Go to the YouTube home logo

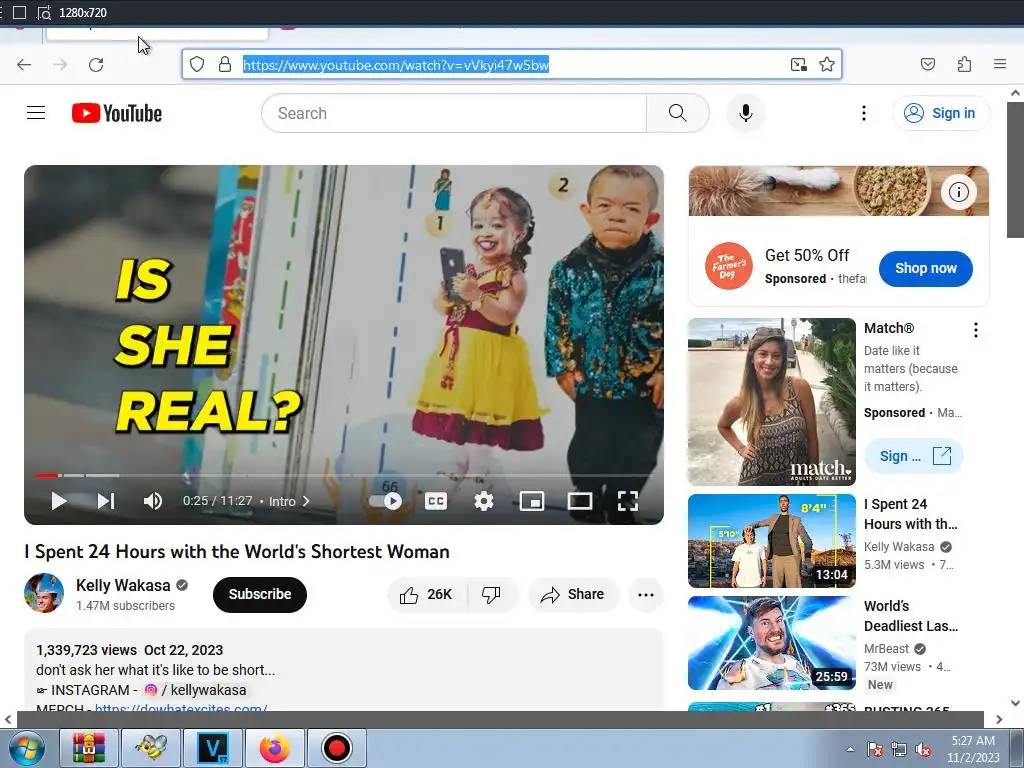117,113
